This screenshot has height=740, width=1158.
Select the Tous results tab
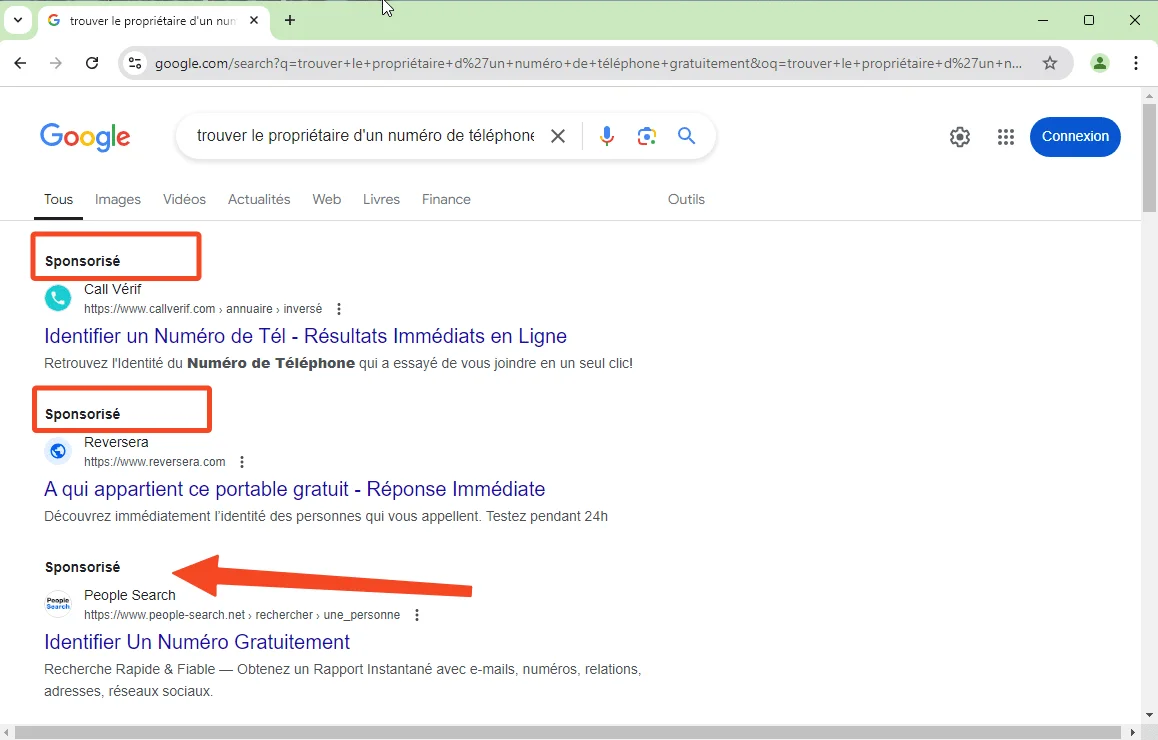click(58, 199)
